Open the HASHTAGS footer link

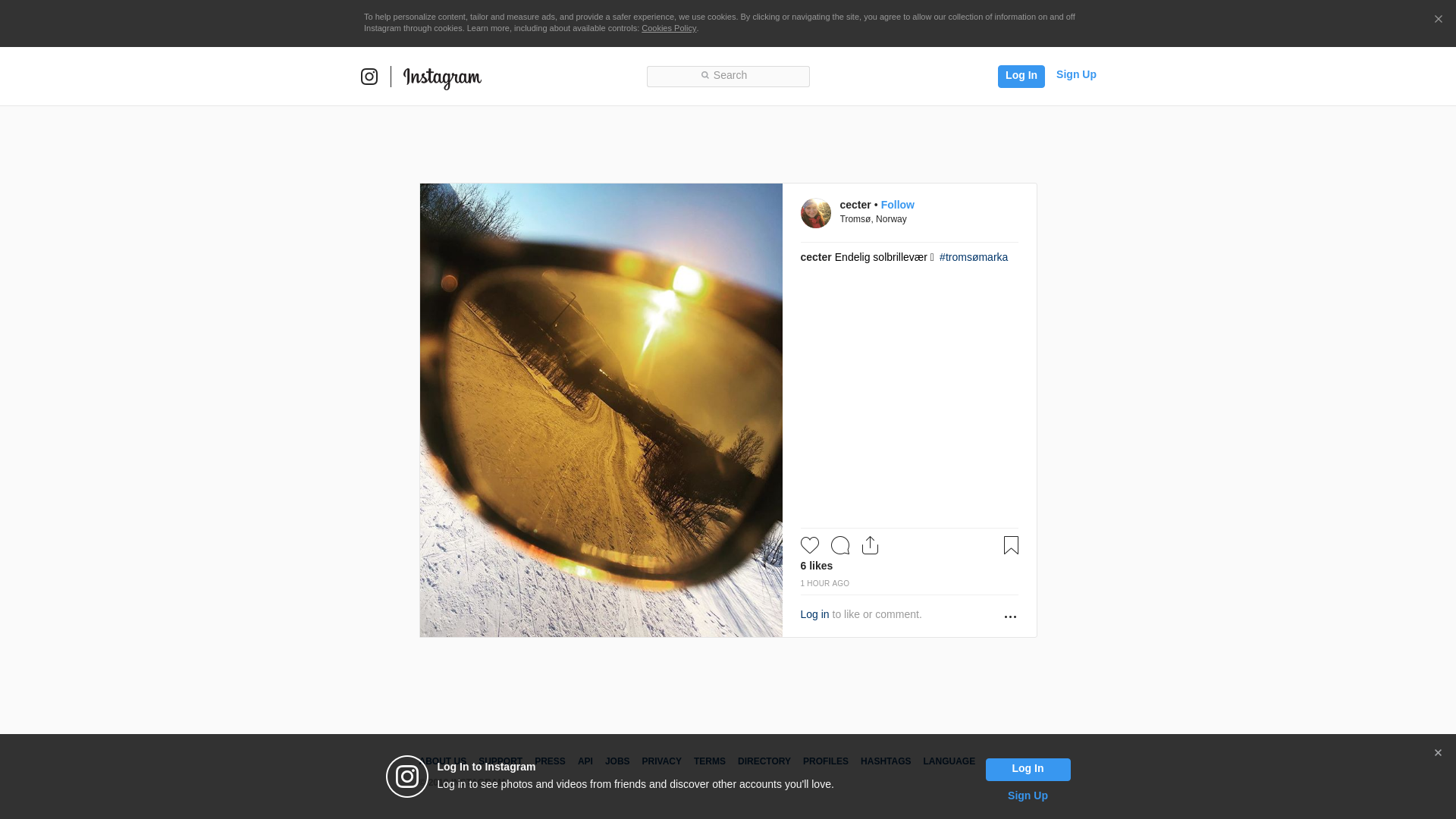pos(886,761)
